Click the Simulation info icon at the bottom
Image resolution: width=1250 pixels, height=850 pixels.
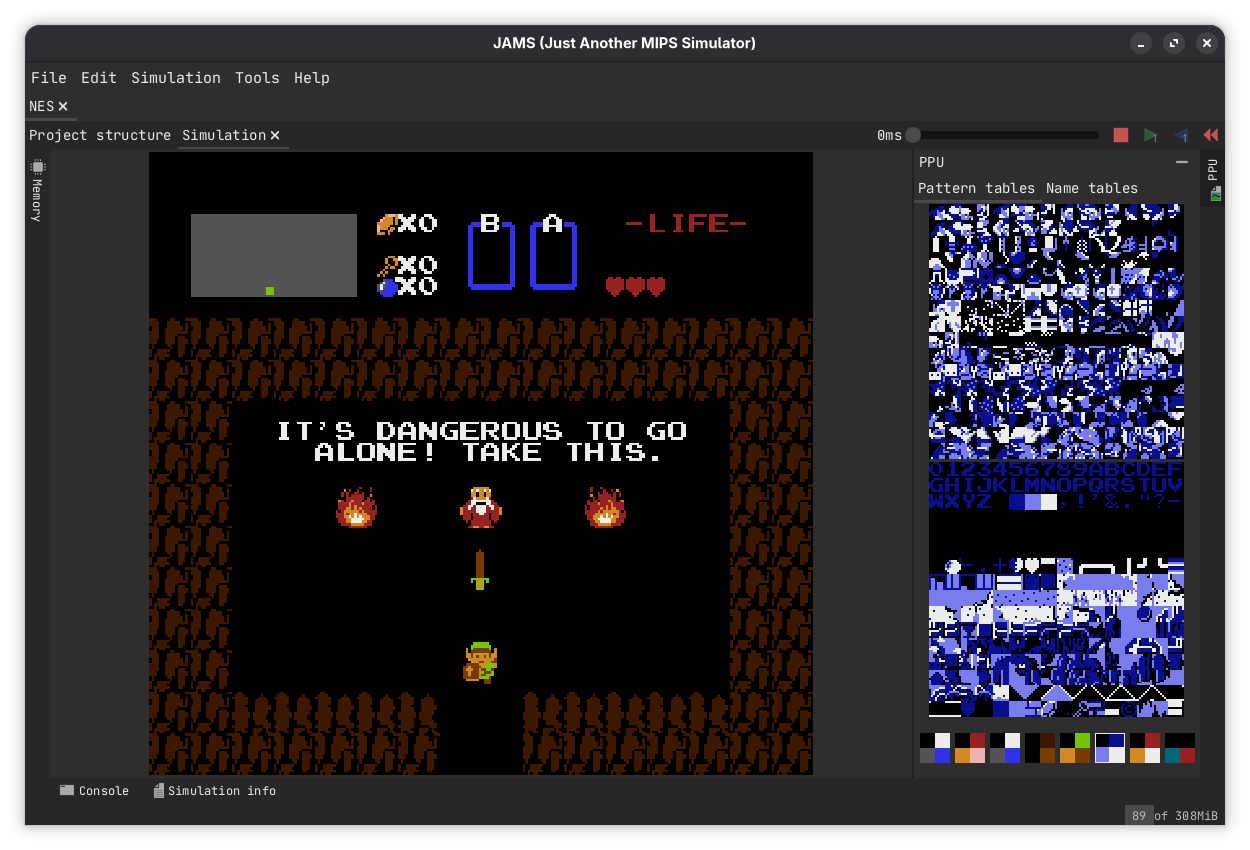click(x=157, y=790)
